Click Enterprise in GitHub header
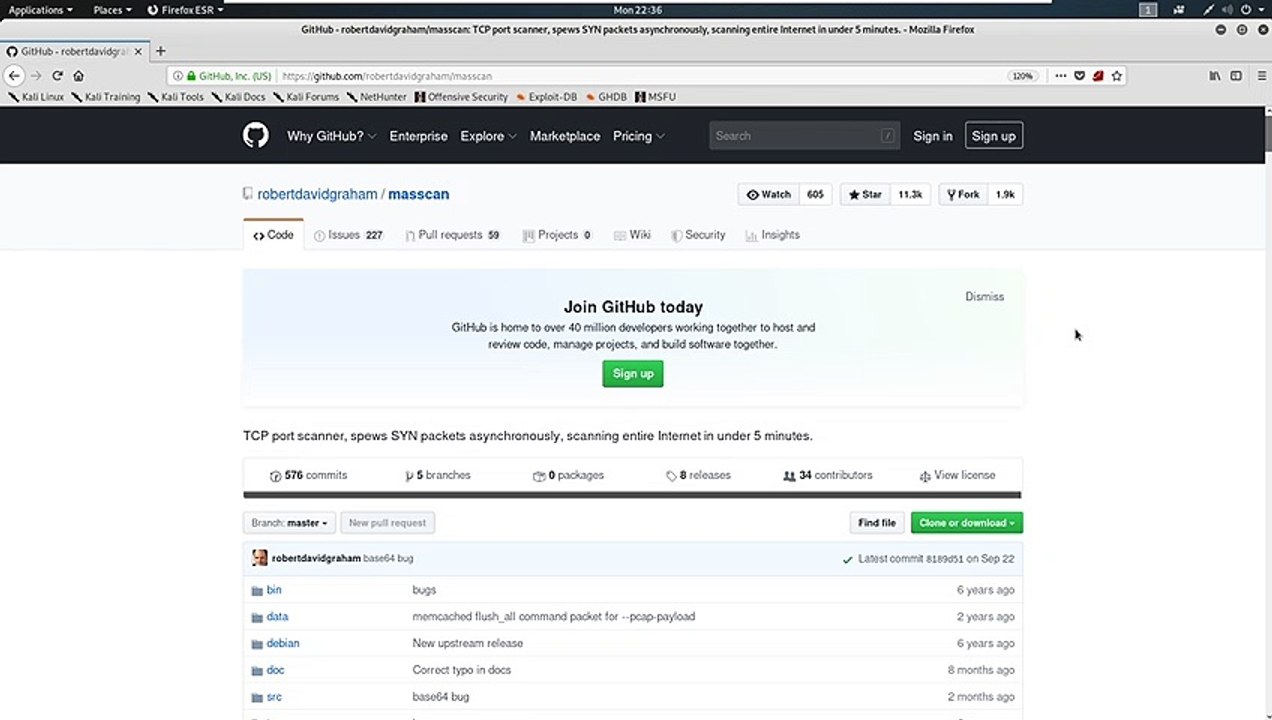Screen dimensions: 1272x720 click(418, 136)
